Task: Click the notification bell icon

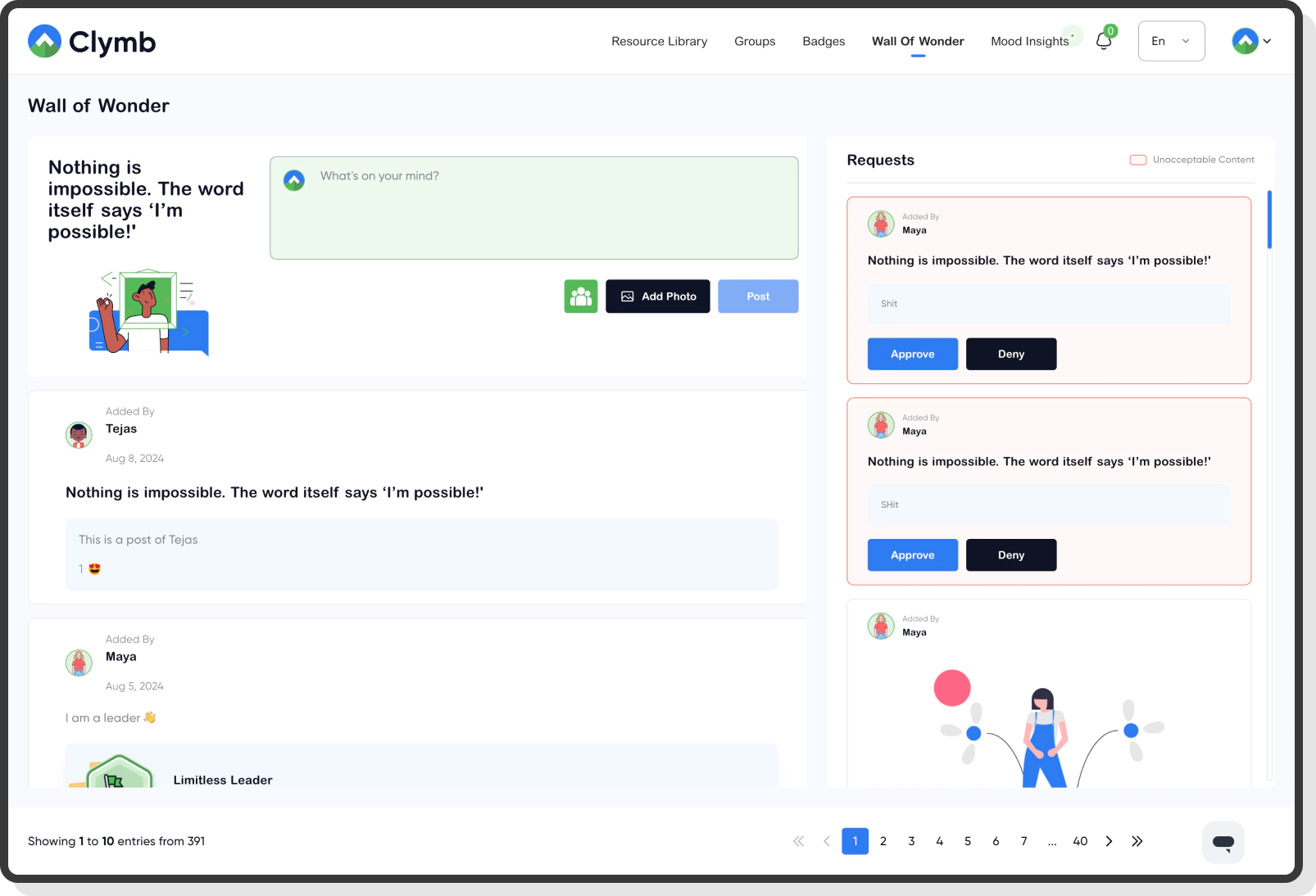Action: (1103, 42)
